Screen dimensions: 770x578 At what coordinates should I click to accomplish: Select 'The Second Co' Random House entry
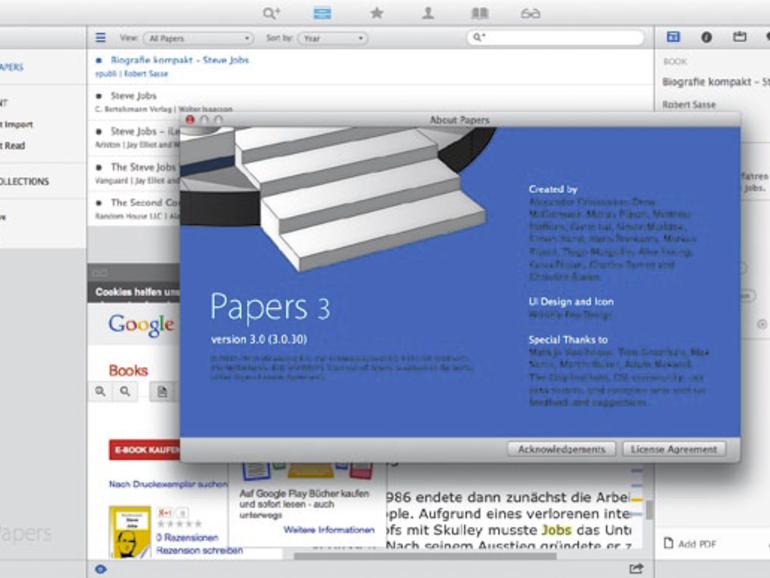point(134,209)
